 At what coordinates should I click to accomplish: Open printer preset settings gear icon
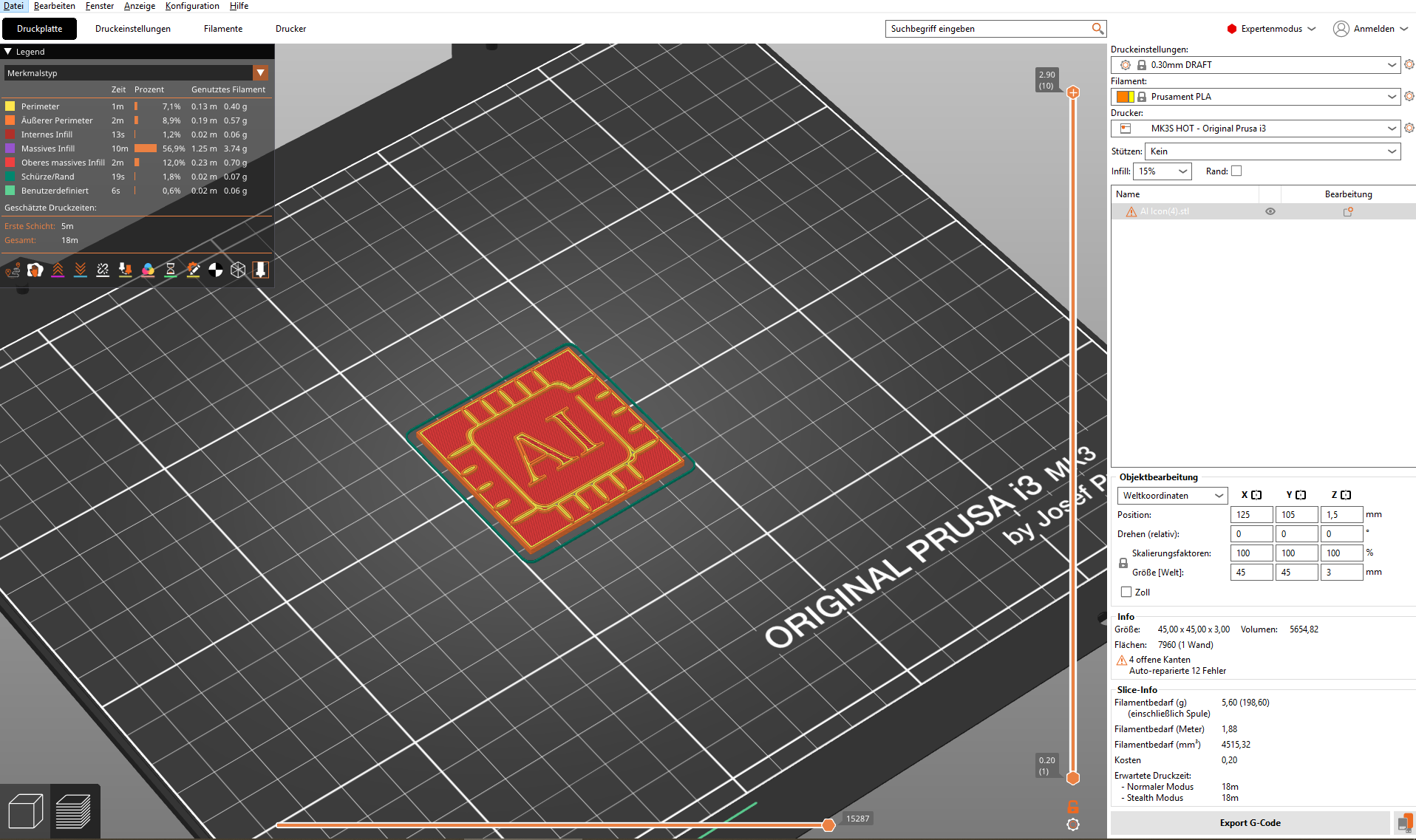click(x=1409, y=129)
